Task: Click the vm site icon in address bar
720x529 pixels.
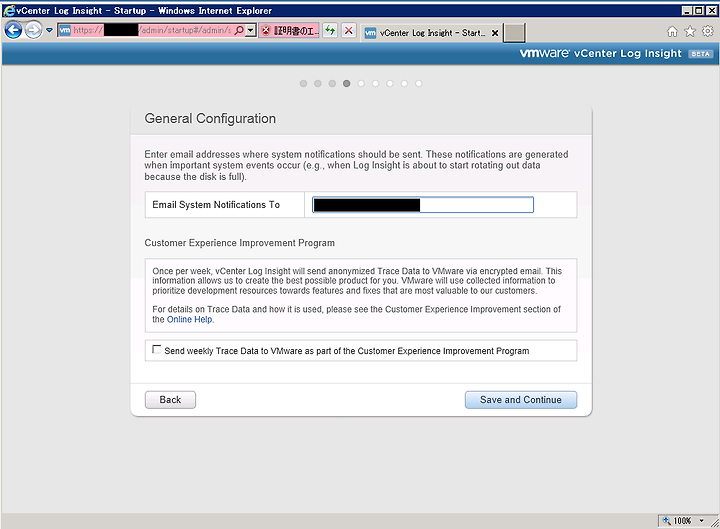Action: (x=65, y=30)
